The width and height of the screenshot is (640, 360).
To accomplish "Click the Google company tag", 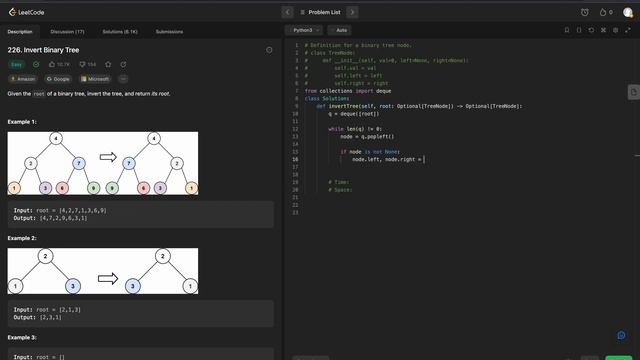I will (58, 79).
